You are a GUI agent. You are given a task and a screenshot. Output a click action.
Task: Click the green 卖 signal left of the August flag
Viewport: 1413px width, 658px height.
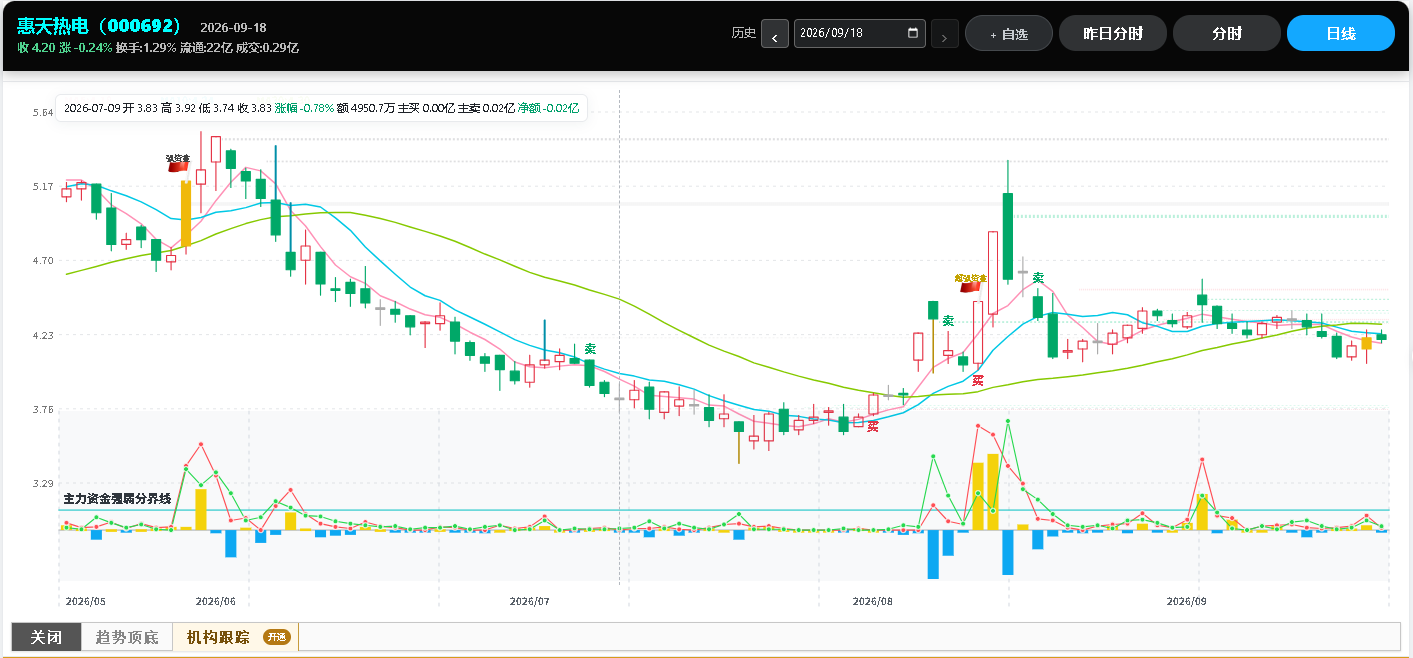pos(947,321)
